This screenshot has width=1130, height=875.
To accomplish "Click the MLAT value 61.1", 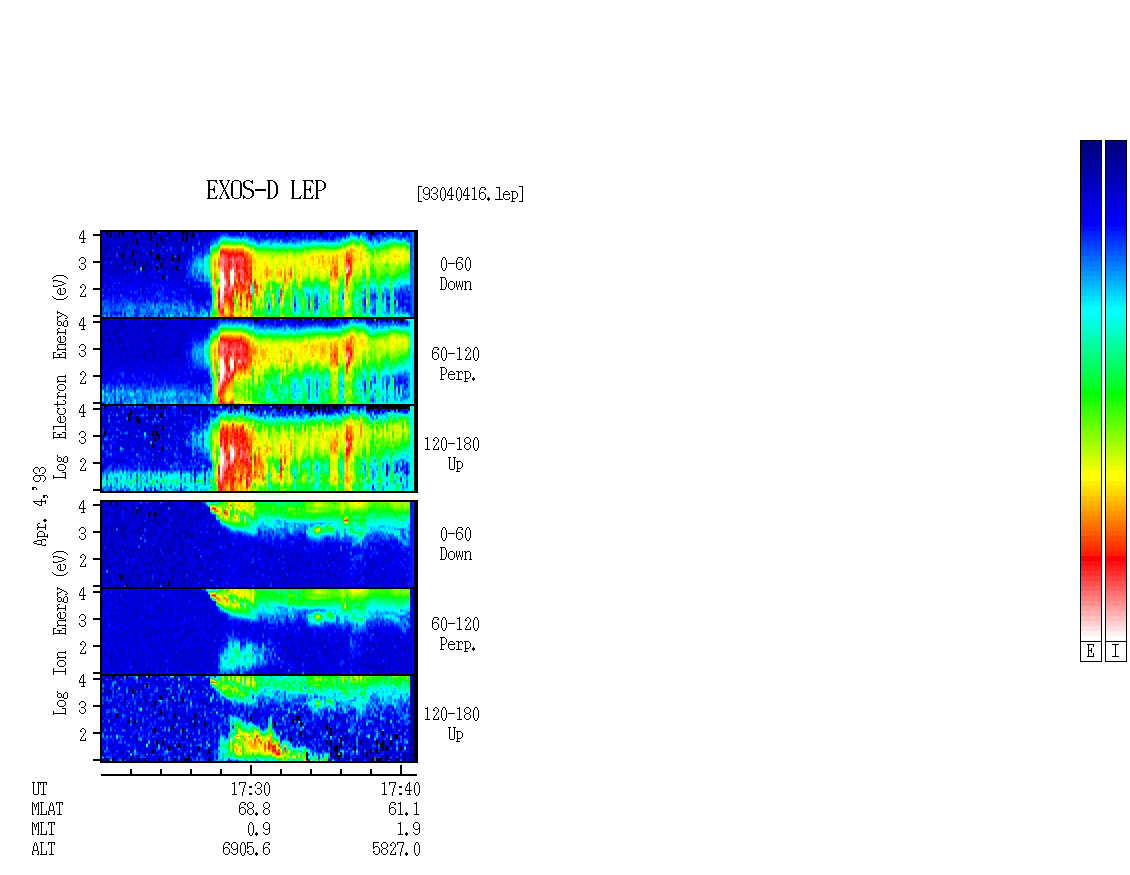I will point(404,809).
